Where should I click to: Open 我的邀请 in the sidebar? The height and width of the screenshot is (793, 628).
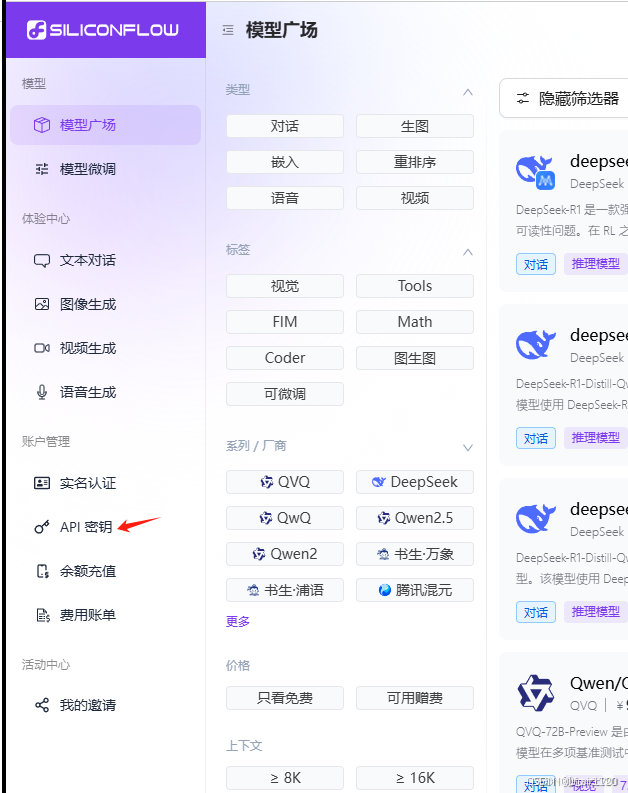[105, 705]
